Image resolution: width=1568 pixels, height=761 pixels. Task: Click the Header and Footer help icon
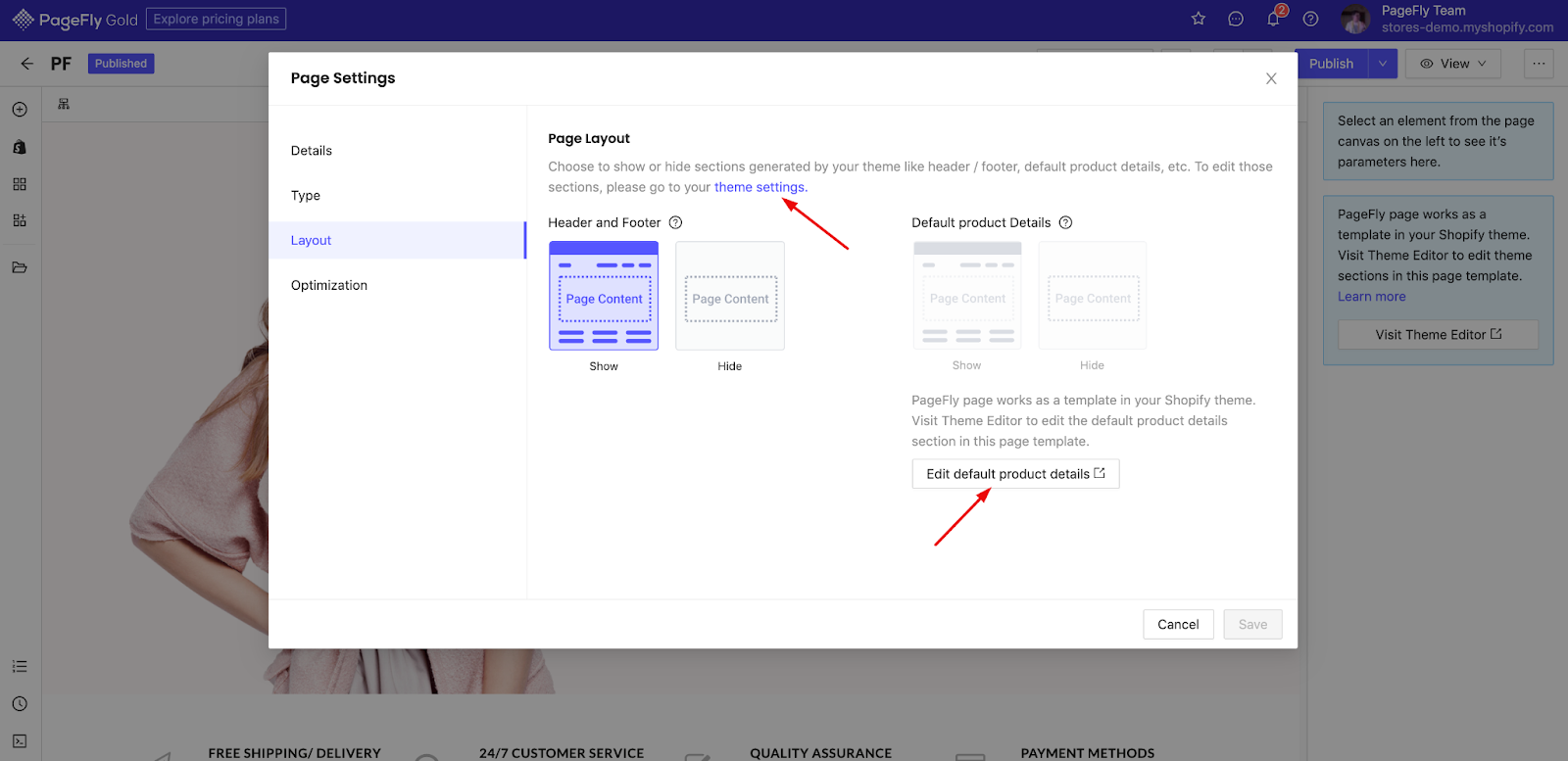pyautogui.click(x=675, y=222)
